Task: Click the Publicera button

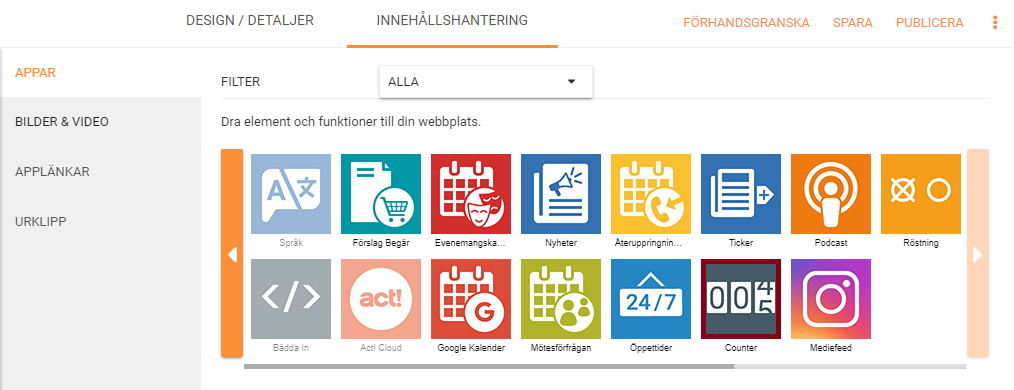Action: click(929, 23)
